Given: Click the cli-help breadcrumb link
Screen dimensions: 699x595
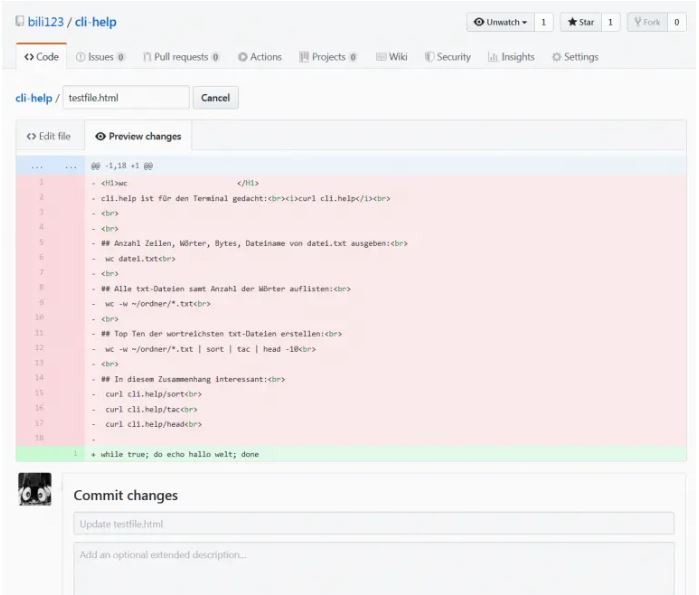Looking at the screenshot, I should (34, 98).
